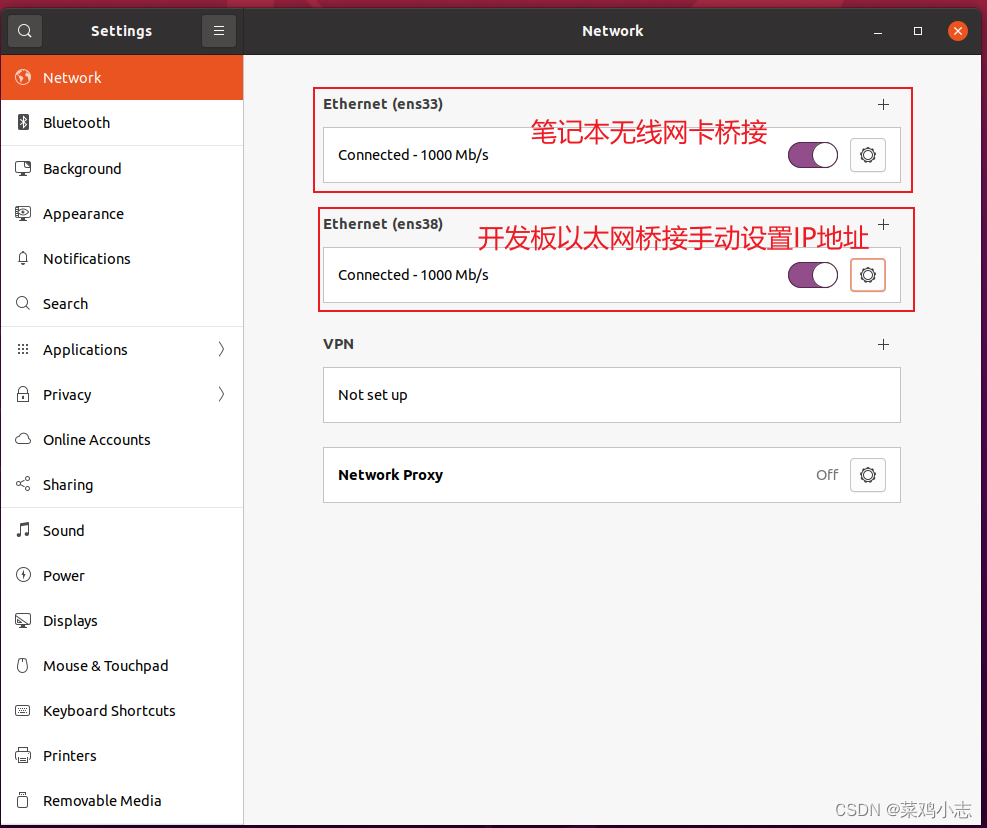This screenshot has height=828, width=987.
Task: Open the Background settings panel
Action: click(122, 168)
